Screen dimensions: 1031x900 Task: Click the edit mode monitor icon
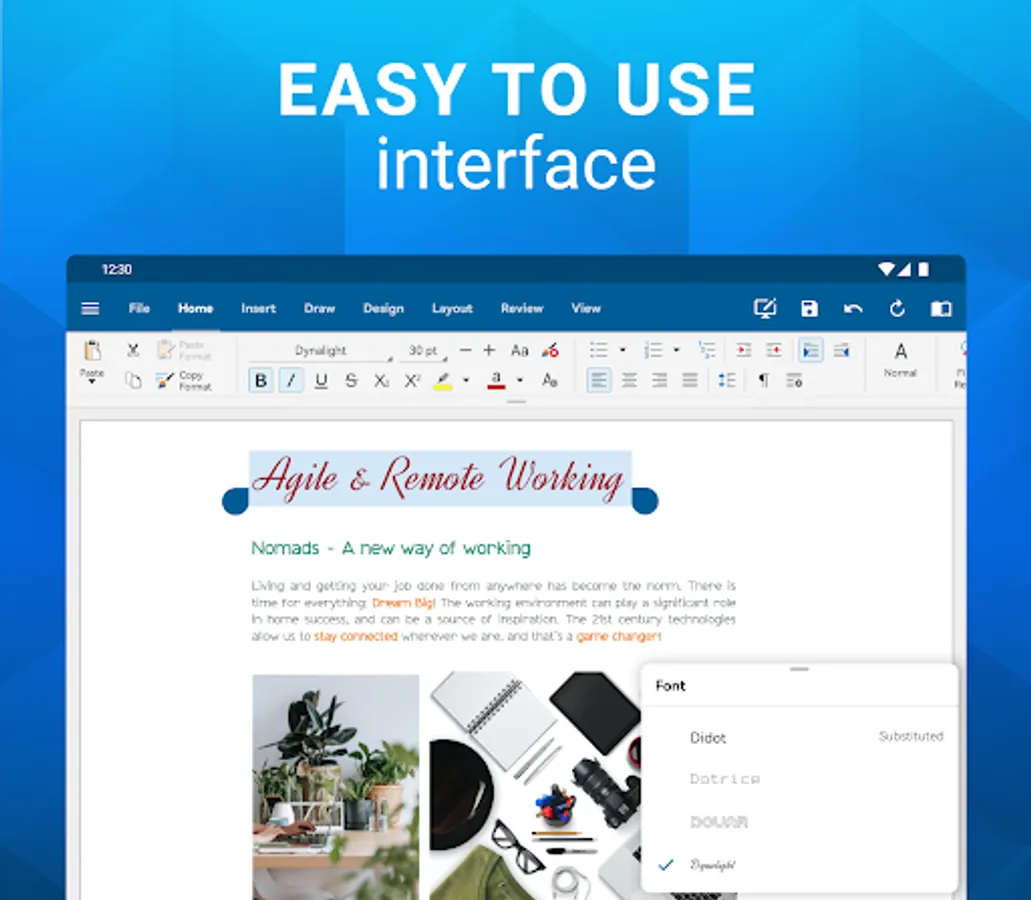(x=765, y=308)
